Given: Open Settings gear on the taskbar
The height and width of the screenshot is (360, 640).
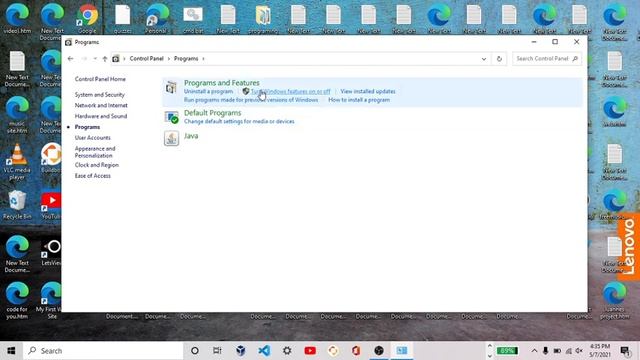Looking at the screenshot, I should (x=287, y=351).
